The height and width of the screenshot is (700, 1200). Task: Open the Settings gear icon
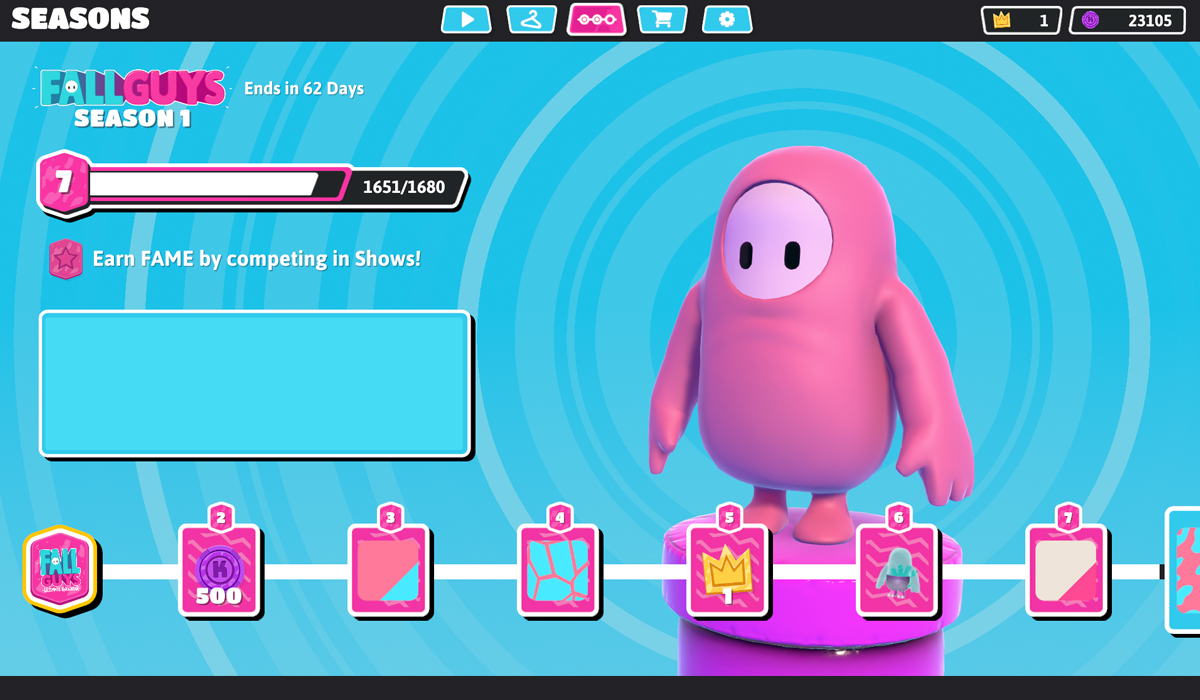click(x=727, y=19)
